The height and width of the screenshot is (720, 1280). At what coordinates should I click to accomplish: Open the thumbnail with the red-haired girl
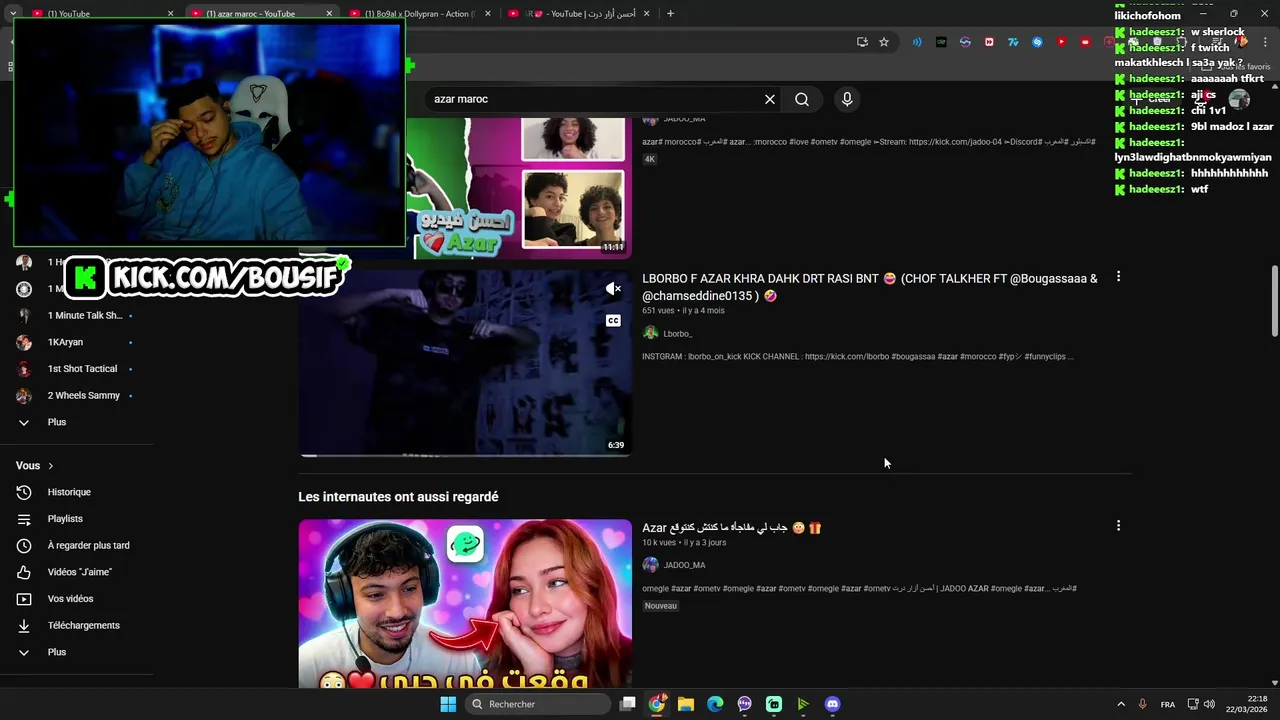(x=465, y=603)
